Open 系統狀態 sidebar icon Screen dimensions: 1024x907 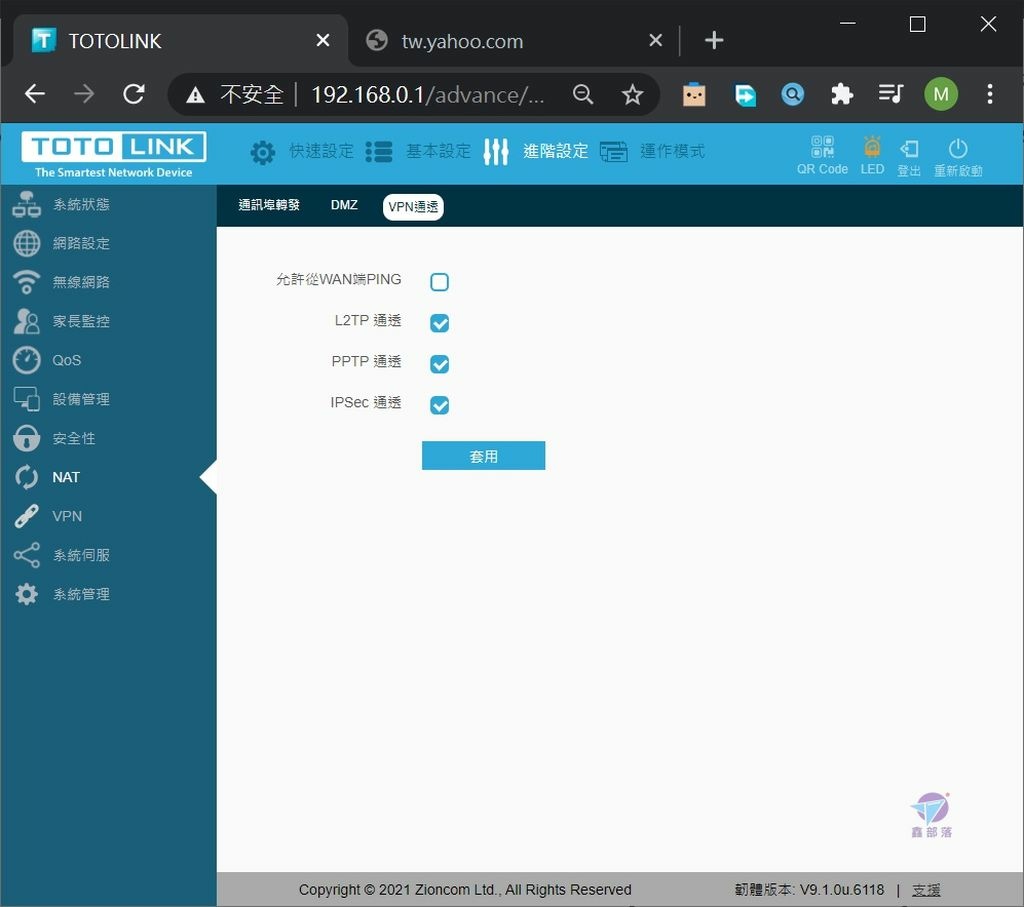[26, 204]
